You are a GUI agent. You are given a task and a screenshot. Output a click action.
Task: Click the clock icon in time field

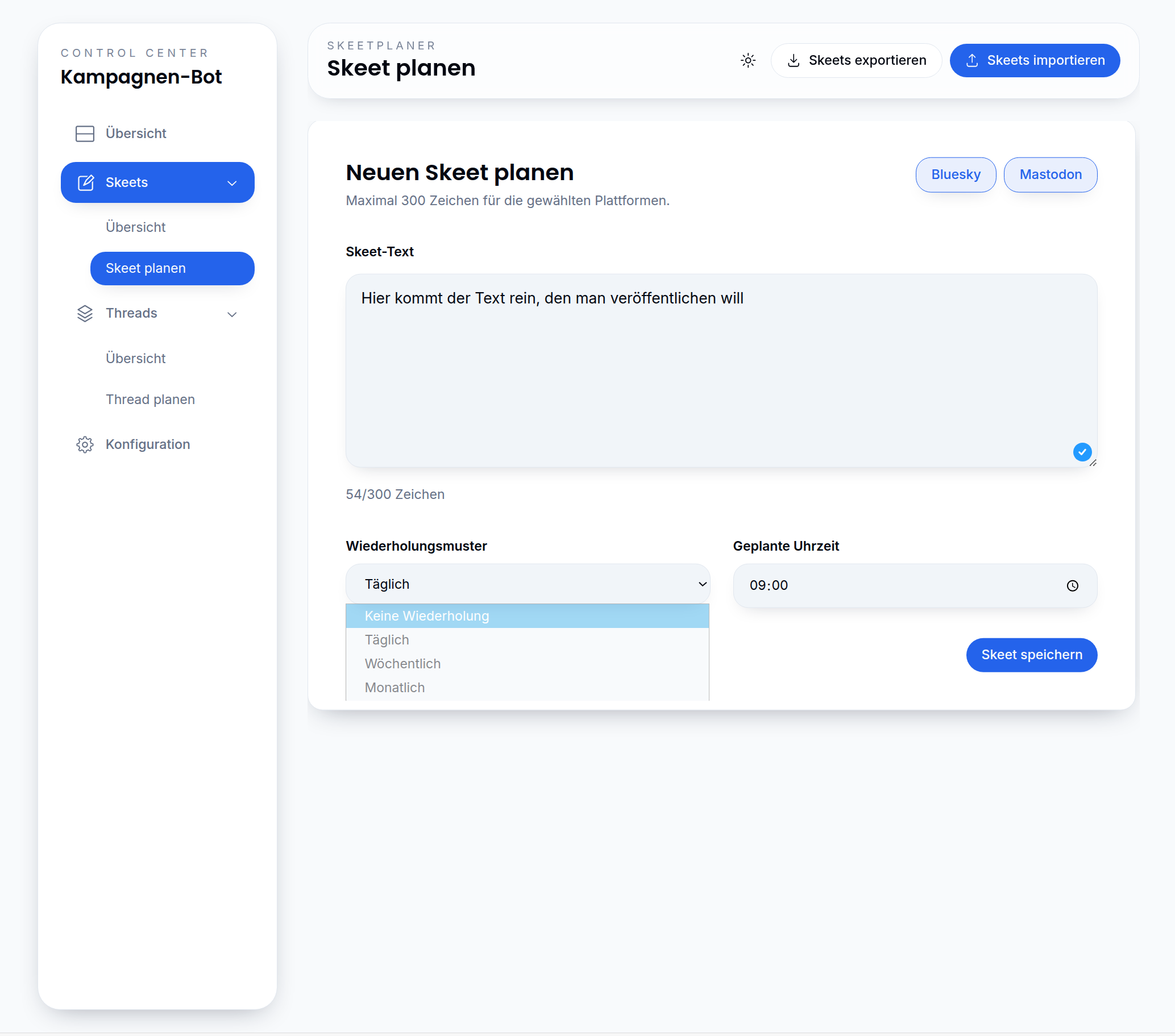1072,585
